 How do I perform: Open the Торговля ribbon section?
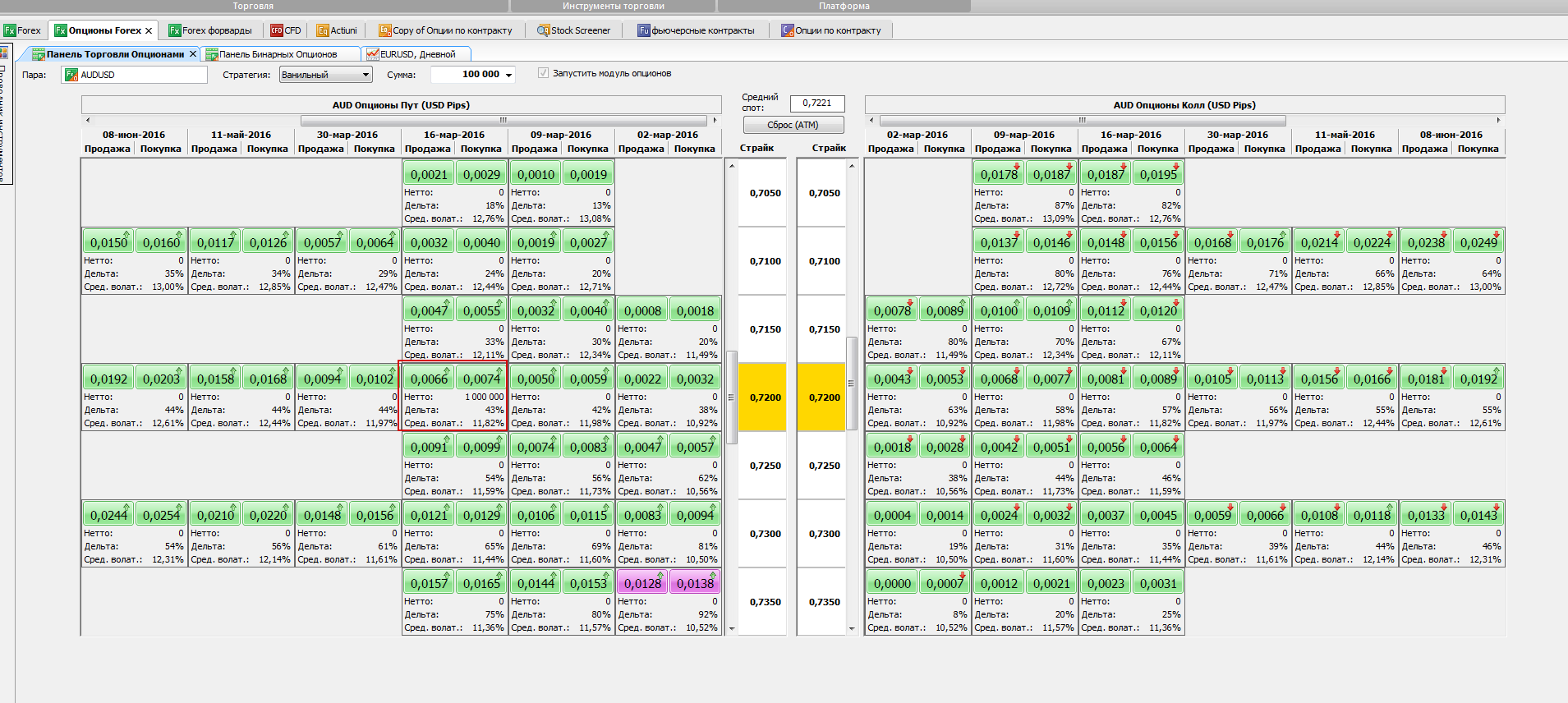pos(253,6)
